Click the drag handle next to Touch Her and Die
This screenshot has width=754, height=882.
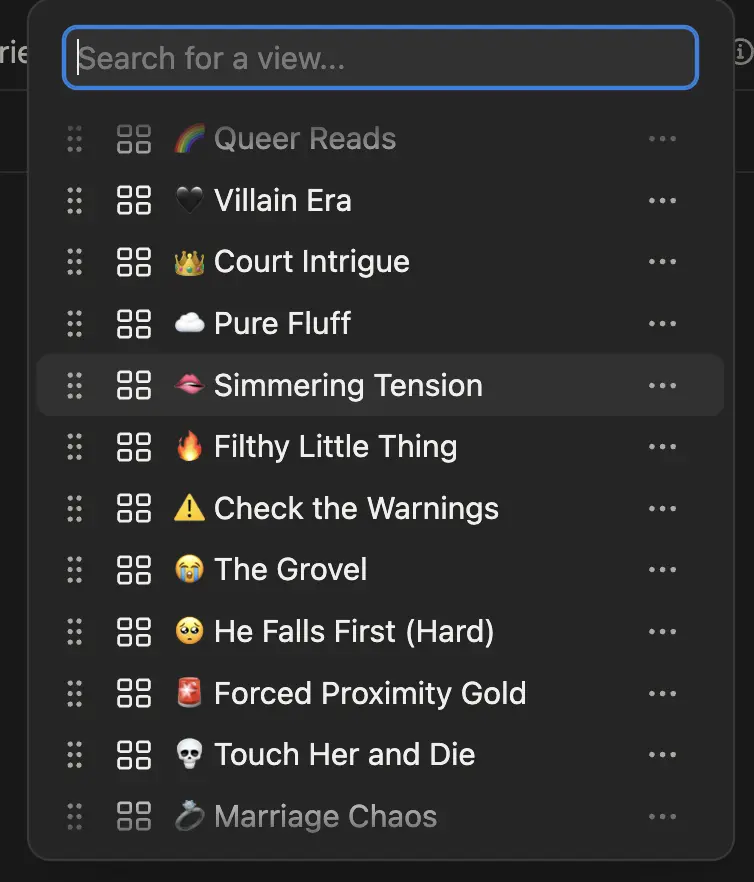click(74, 754)
